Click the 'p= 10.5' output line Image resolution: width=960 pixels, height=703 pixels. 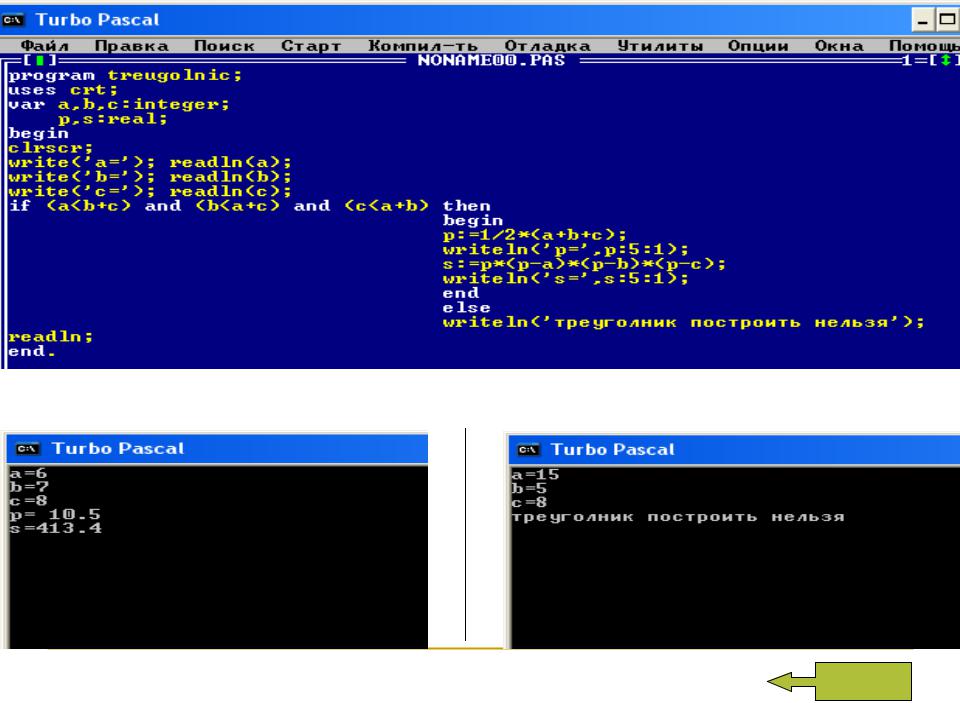pyautogui.click(x=55, y=514)
